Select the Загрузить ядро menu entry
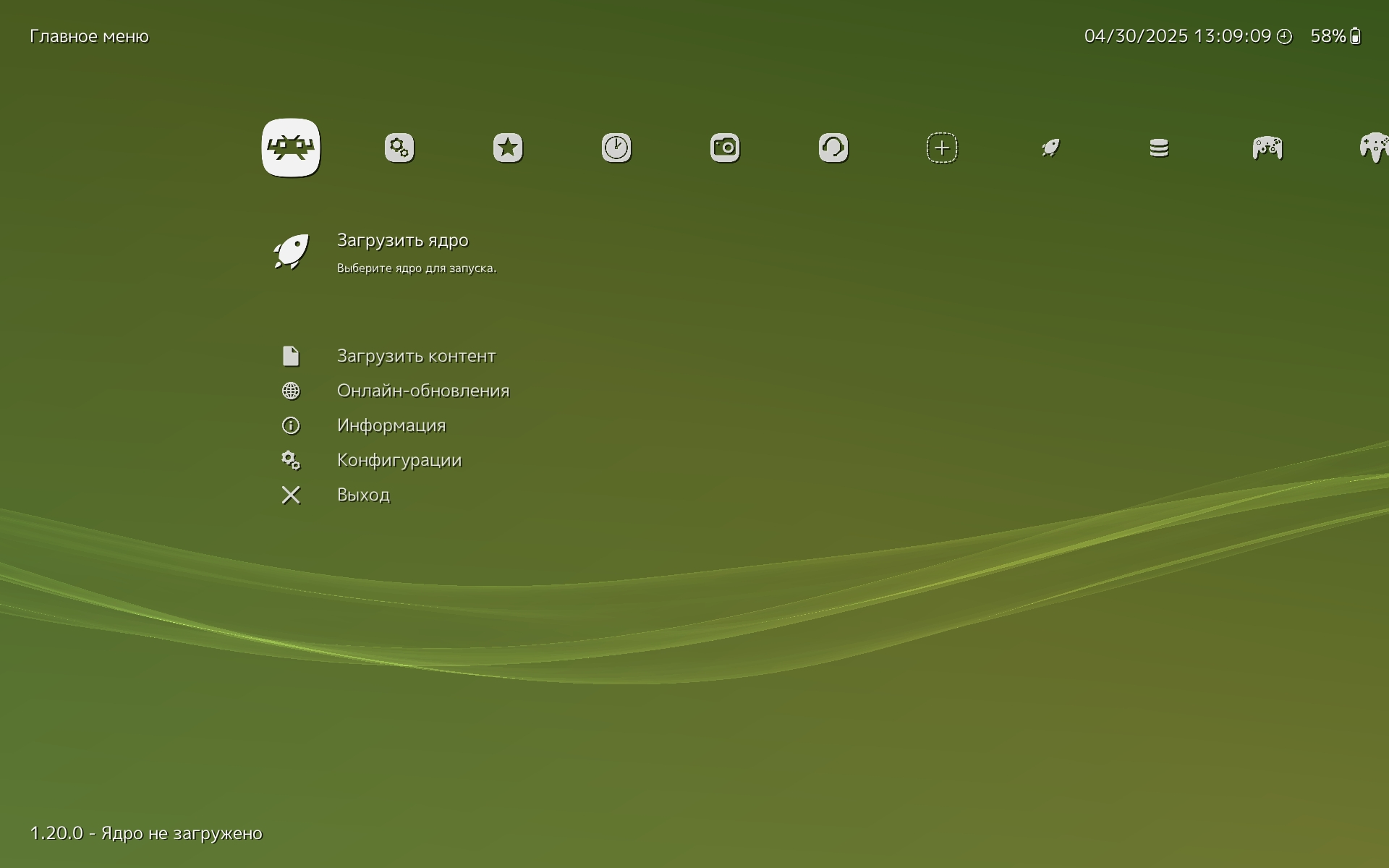Image resolution: width=1389 pixels, height=868 pixels. point(402,240)
